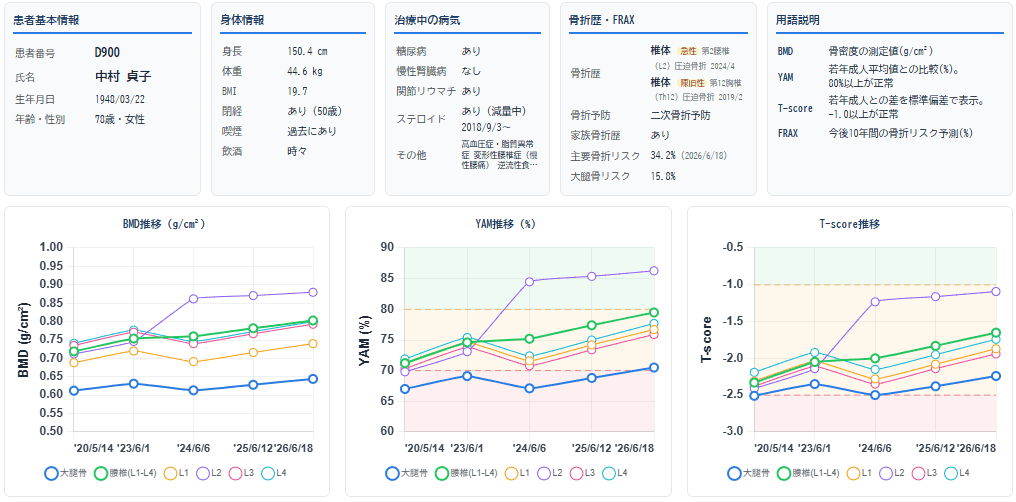
Task: Click the 70歳・女性 value
Action: coord(120,119)
